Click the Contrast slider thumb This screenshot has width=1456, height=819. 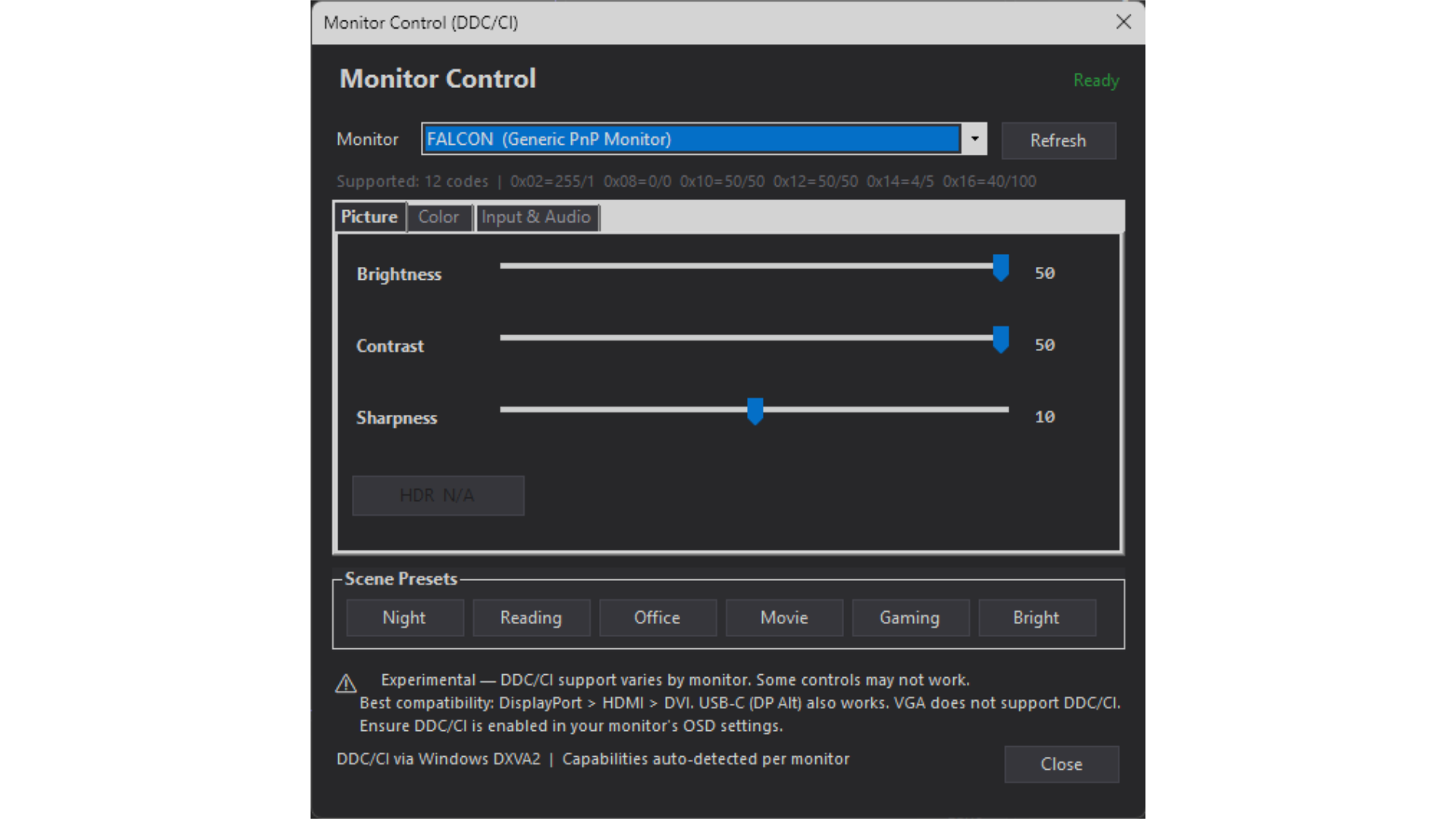[x=1000, y=340]
